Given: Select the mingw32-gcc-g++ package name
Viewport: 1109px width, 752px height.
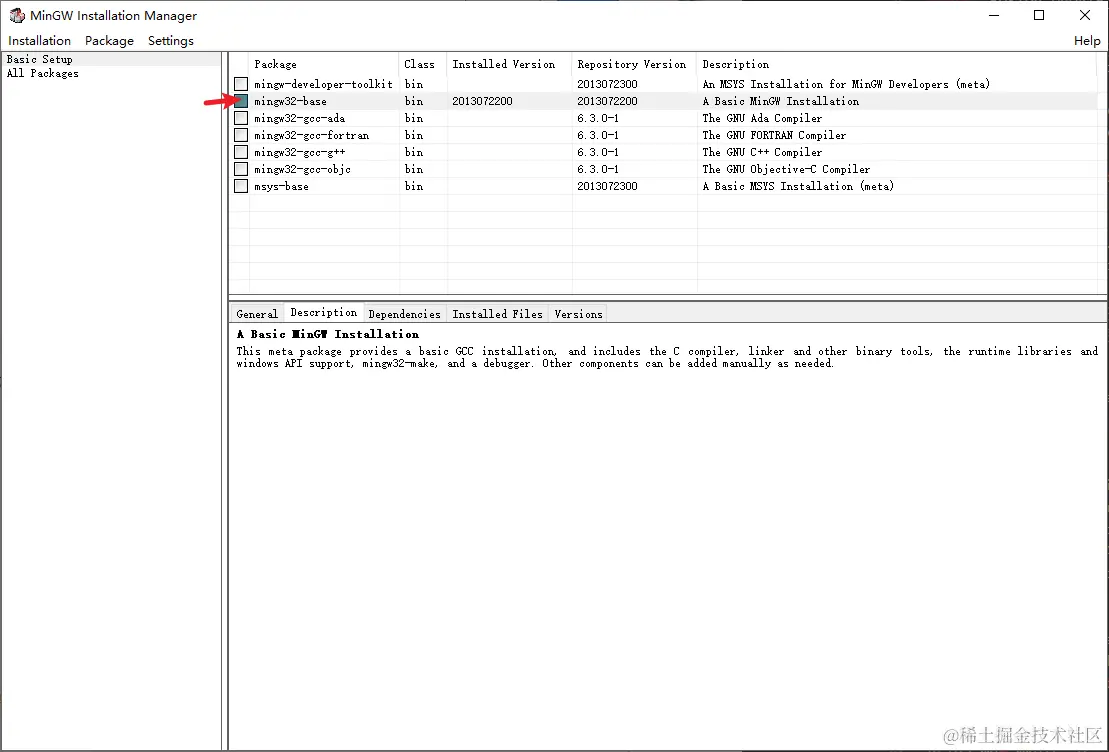Looking at the screenshot, I should (x=300, y=152).
